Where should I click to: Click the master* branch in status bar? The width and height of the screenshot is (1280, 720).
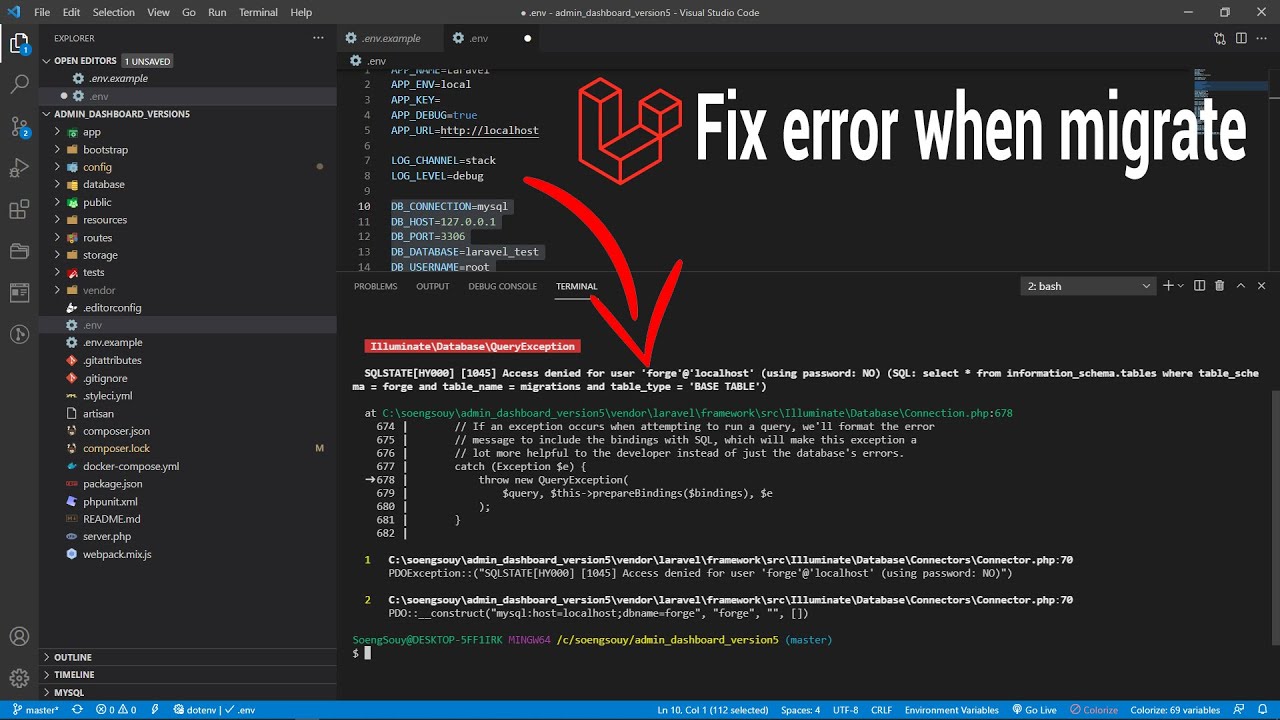click(x=34, y=710)
